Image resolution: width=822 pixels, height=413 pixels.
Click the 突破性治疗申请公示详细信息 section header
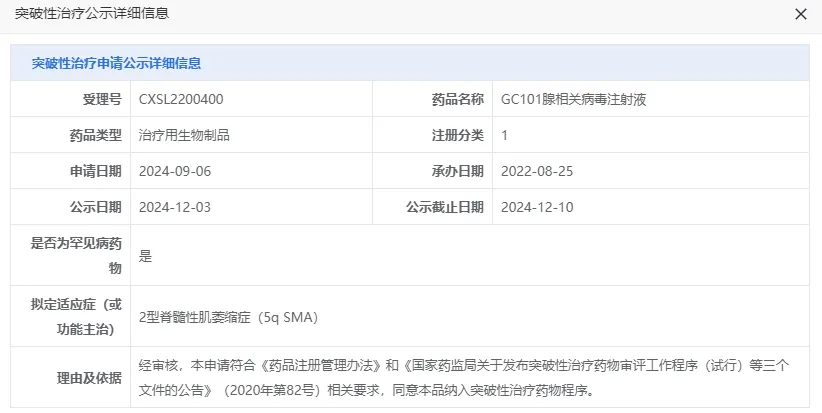coord(116,63)
